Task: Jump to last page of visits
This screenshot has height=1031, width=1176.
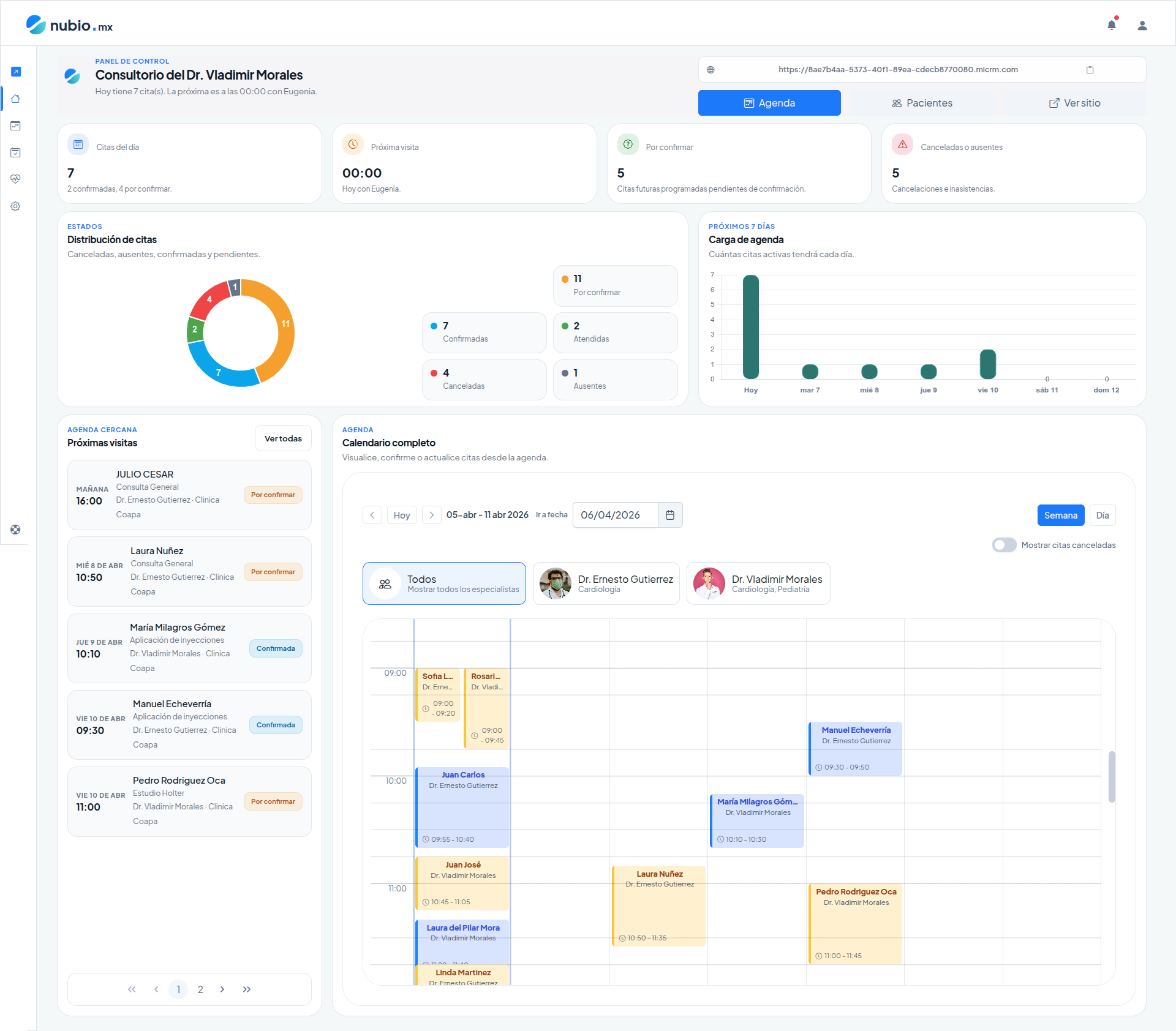Action: point(247,989)
